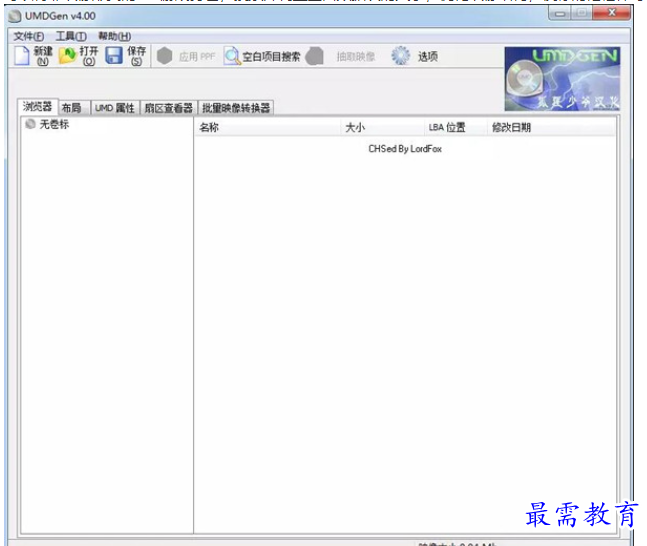The width and height of the screenshot is (647, 546).
Task: Click the 保存(S) toolbar label
Action: pos(136,56)
